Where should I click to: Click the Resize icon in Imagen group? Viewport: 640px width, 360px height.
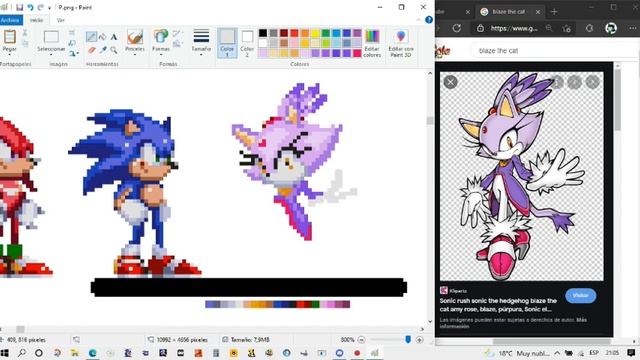[x=72, y=43]
